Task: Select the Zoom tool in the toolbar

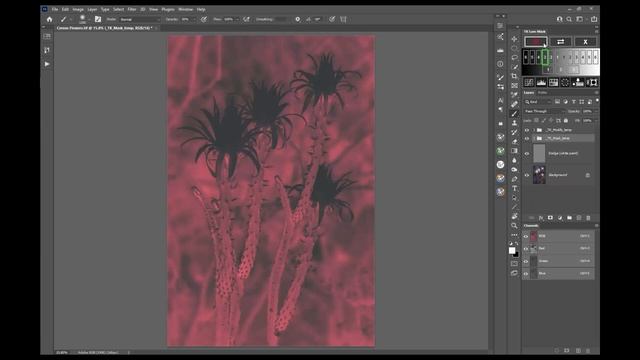Action: coord(514,225)
